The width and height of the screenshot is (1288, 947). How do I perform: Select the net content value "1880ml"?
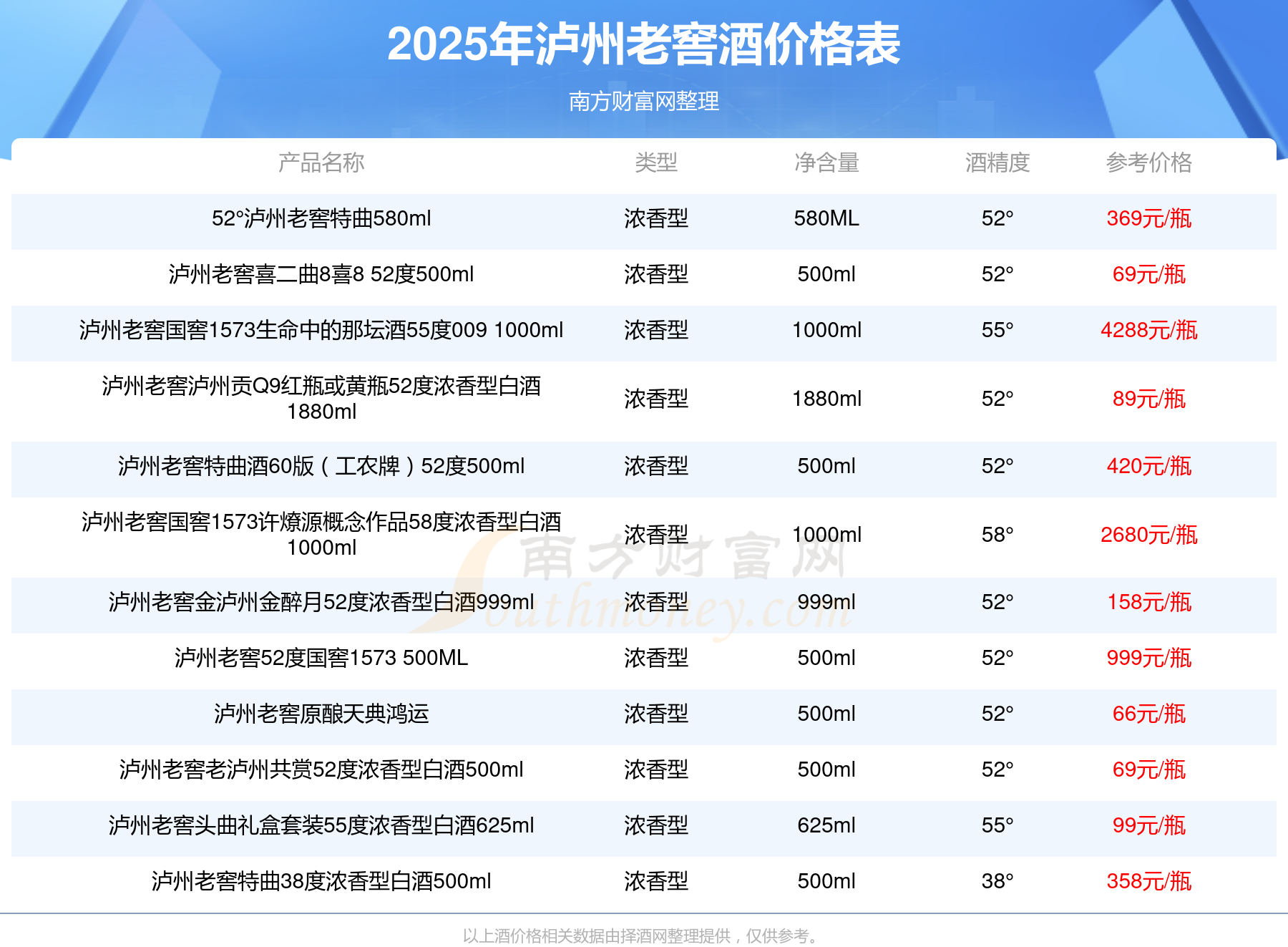(826, 399)
